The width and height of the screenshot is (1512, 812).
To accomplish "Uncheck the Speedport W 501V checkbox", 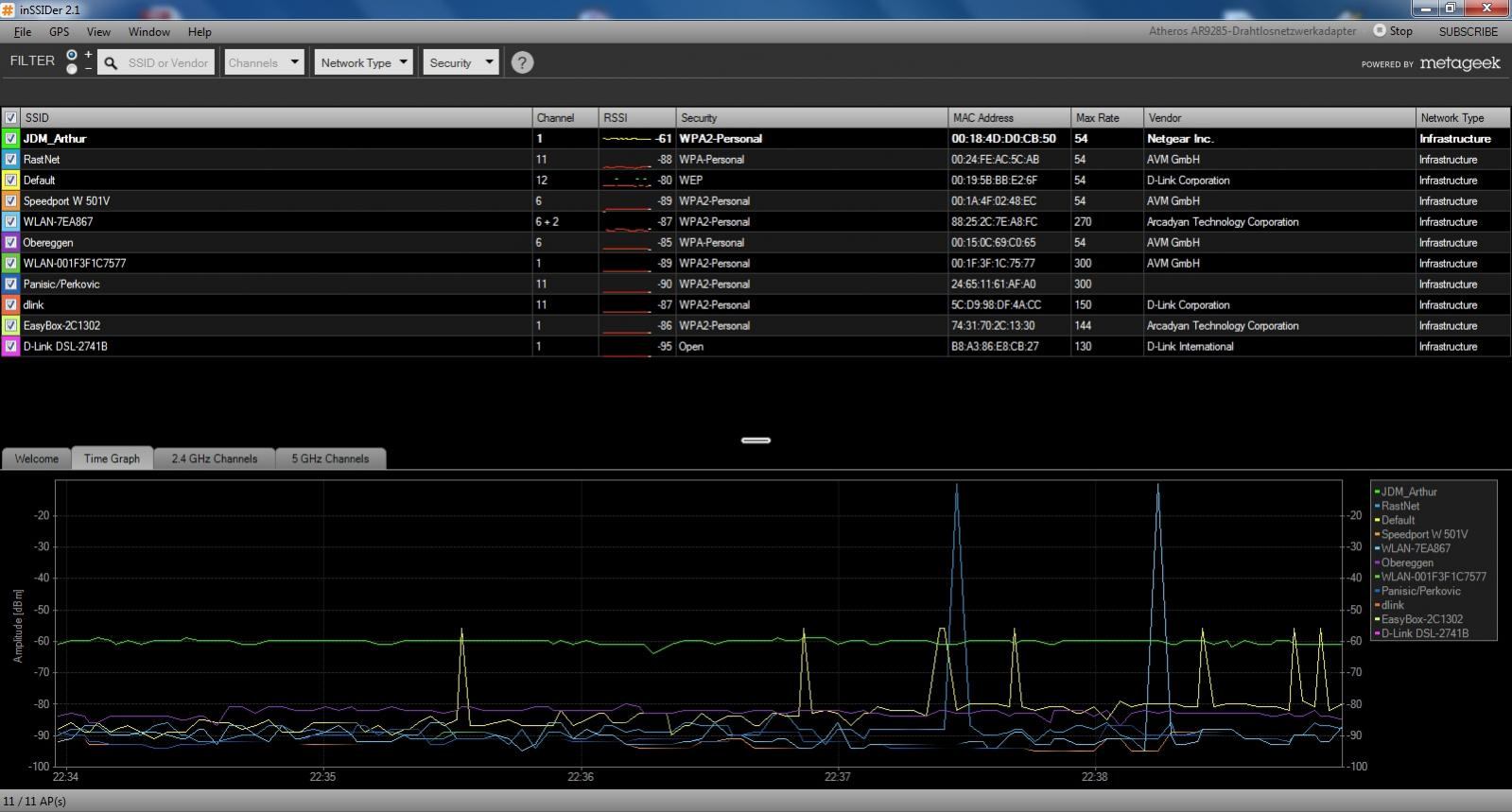I will pyautogui.click(x=10, y=200).
